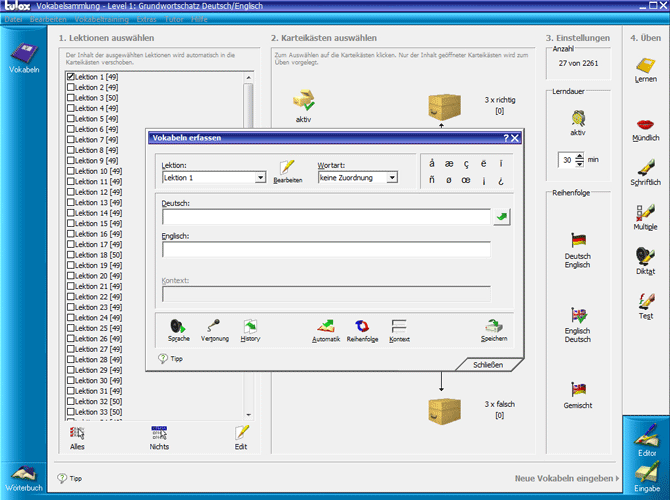Click lesson list scrollbar up arrow

pos(248,77)
